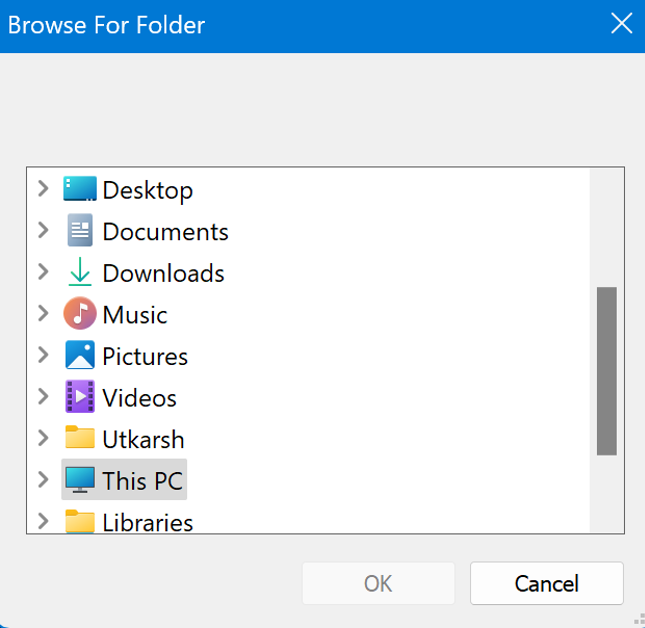Click the green Downloads arrow icon
The height and width of the screenshot is (628, 645).
(80, 273)
